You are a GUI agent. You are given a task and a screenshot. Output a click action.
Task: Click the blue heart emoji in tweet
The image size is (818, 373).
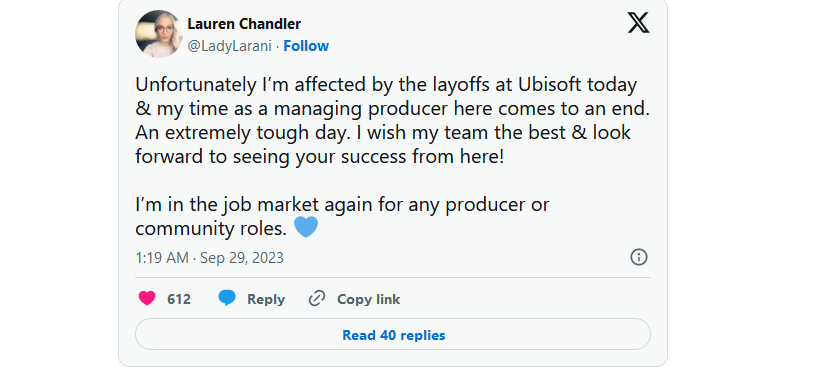(x=306, y=228)
